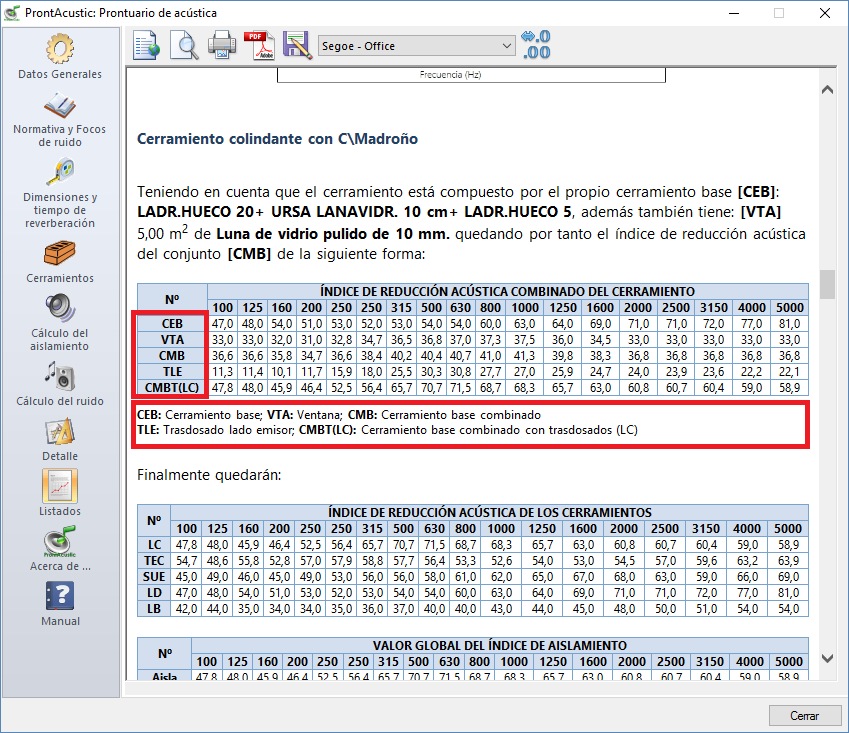Screen dimensions: 849x733
Task: Click the TEC row label
Action: [x=154, y=561]
